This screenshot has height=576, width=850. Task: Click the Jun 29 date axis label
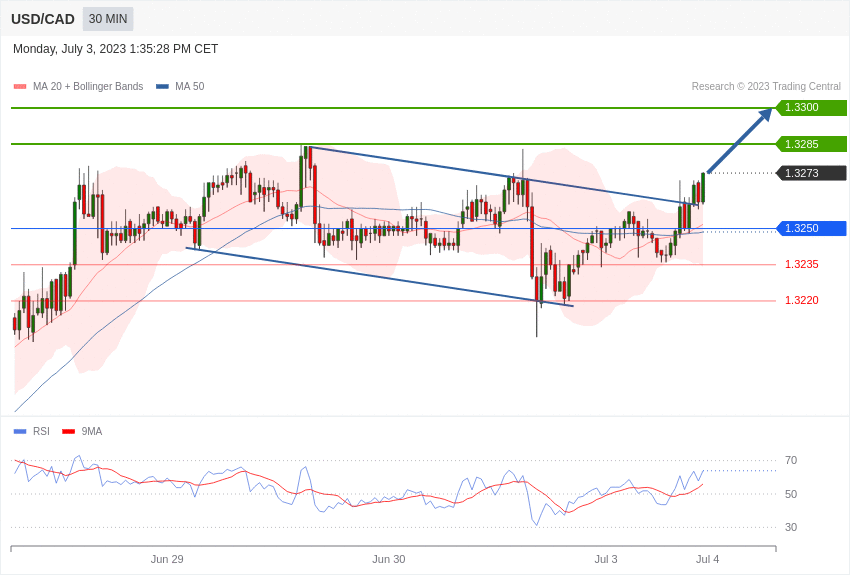(167, 559)
